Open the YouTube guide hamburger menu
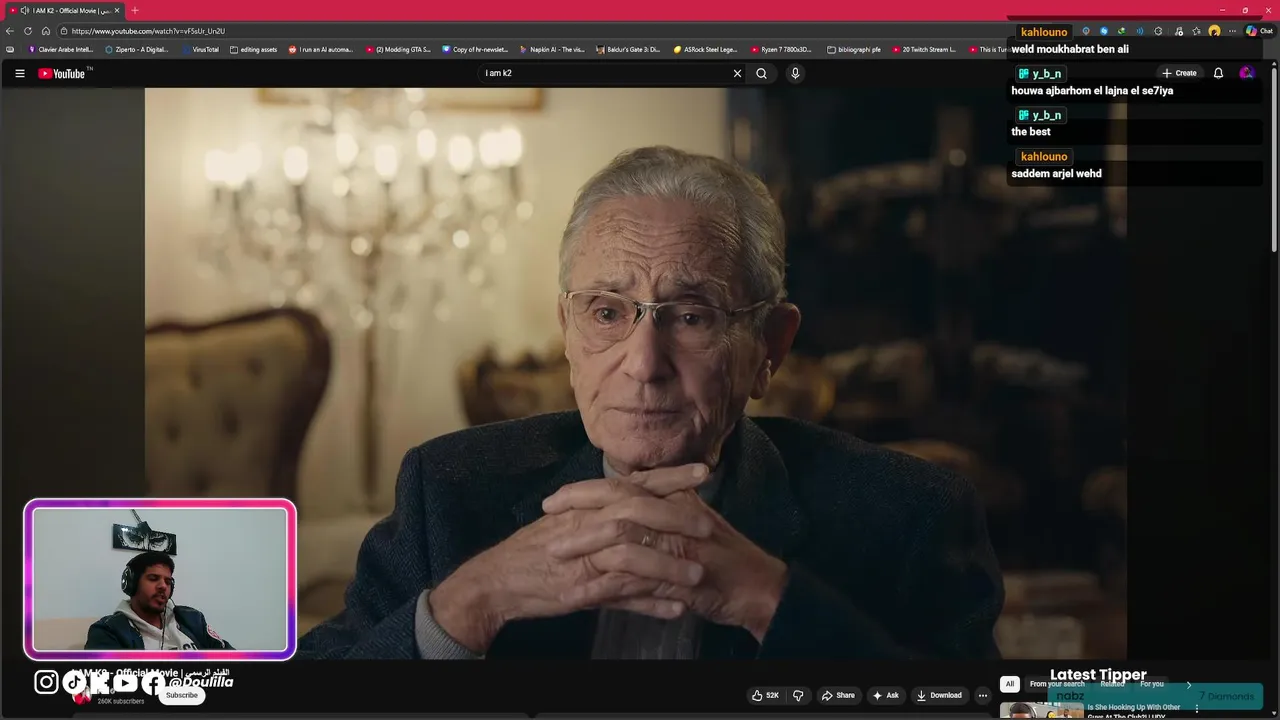 (x=19, y=73)
